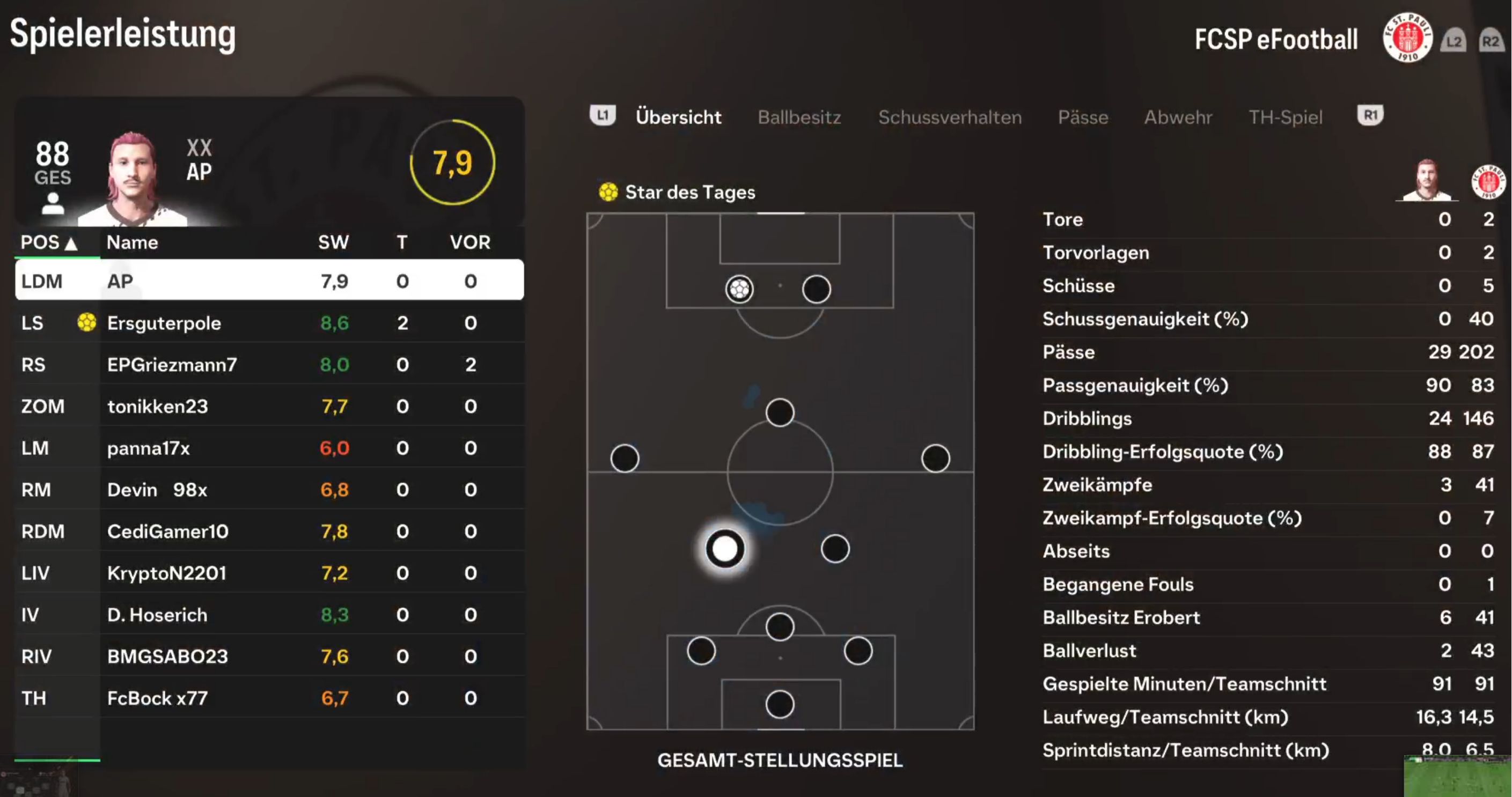The image size is (1512, 797).
Task: Click the player silhouette icon under GES
Action: tap(53, 204)
